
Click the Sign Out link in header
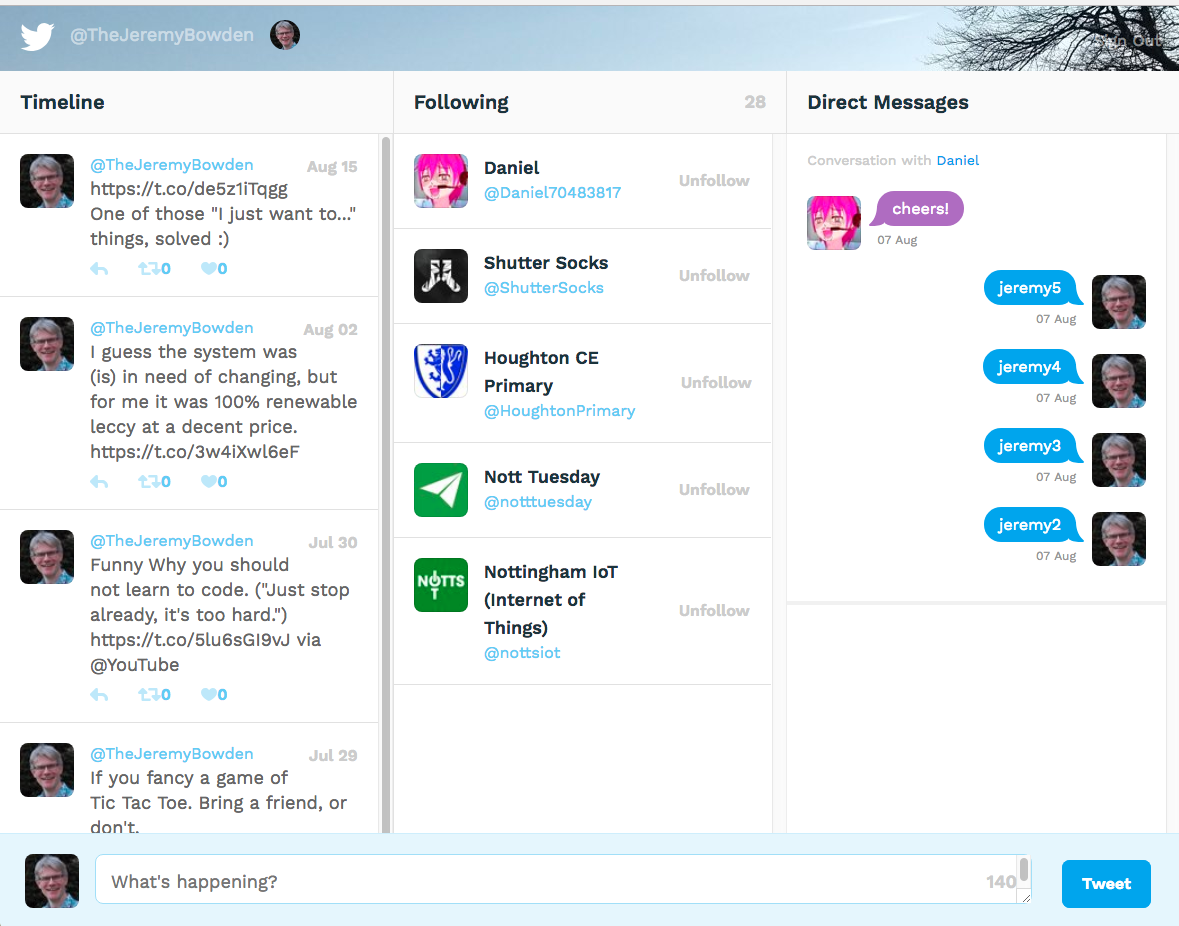click(1126, 41)
